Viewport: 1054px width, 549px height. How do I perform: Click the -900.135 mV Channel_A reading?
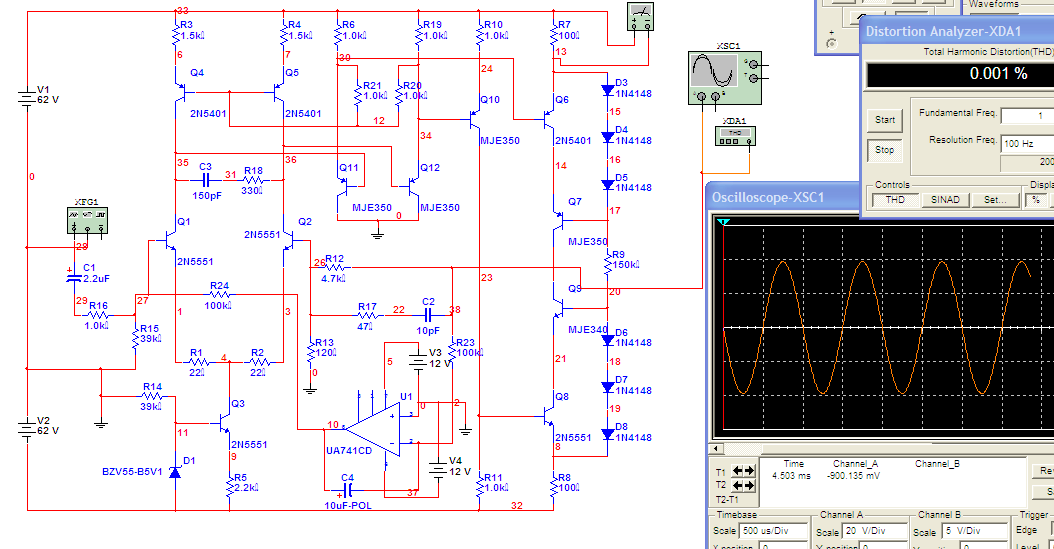point(853,476)
